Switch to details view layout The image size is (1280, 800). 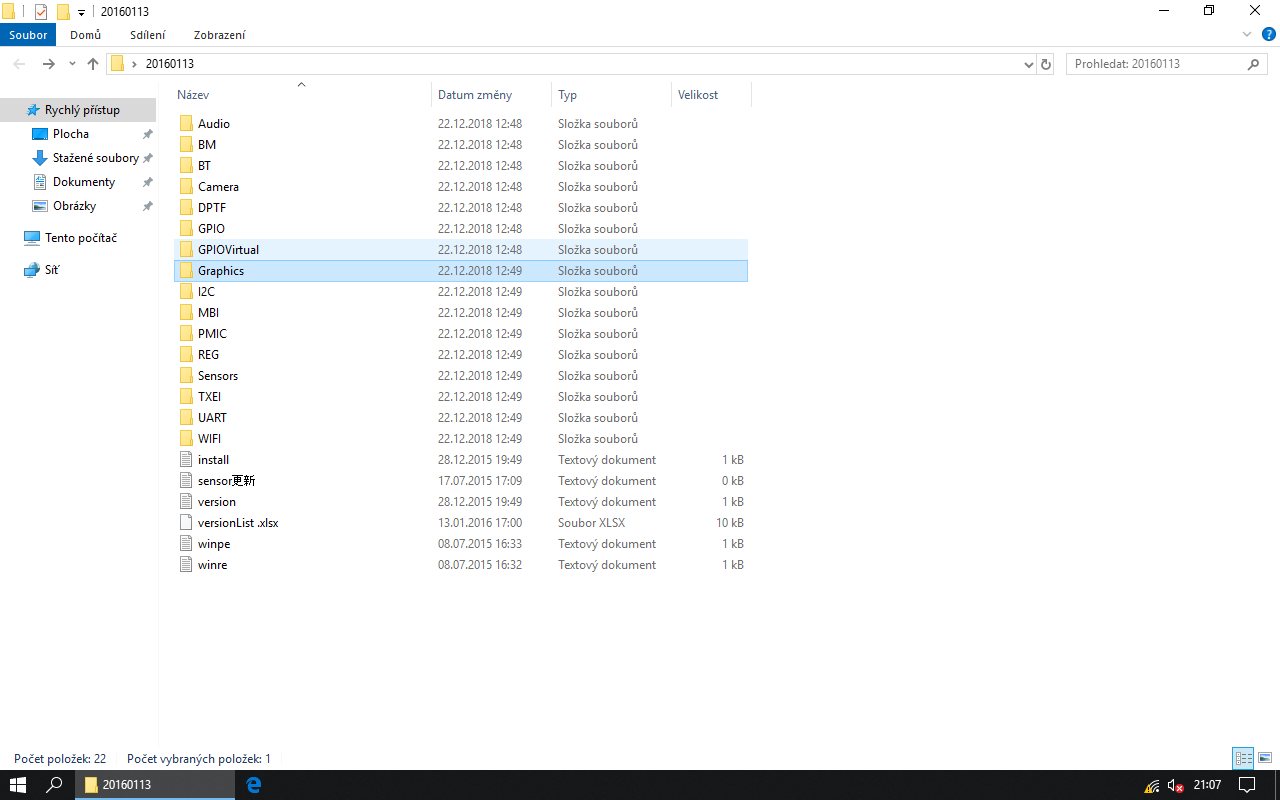pyautogui.click(x=1243, y=759)
